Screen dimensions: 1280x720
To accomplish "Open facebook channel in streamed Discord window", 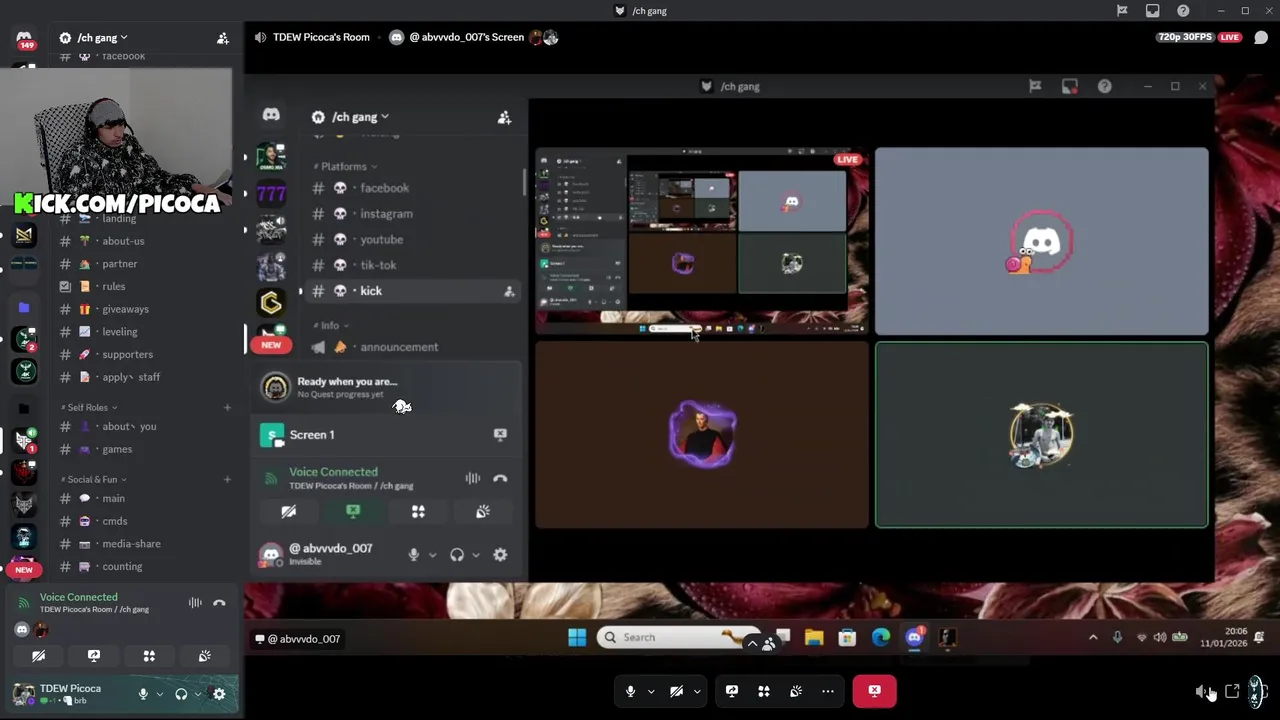I will [384, 188].
